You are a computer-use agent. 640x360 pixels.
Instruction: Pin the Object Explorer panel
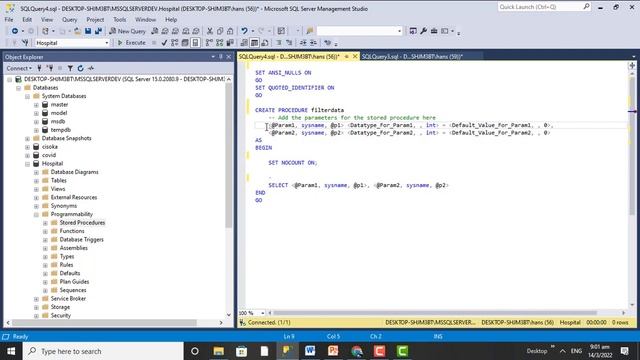tap(221, 57)
